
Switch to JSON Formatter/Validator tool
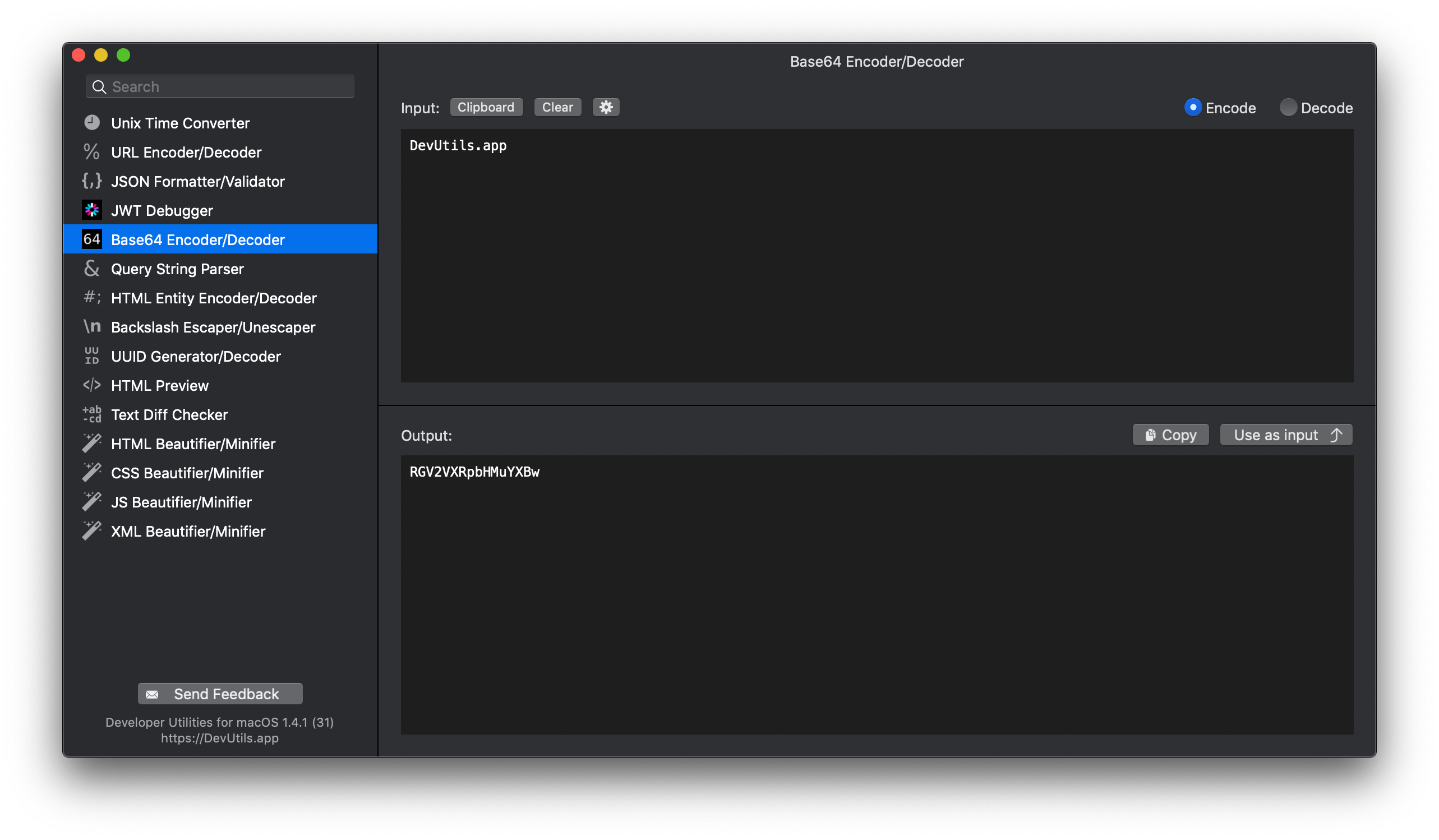[220, 181]
